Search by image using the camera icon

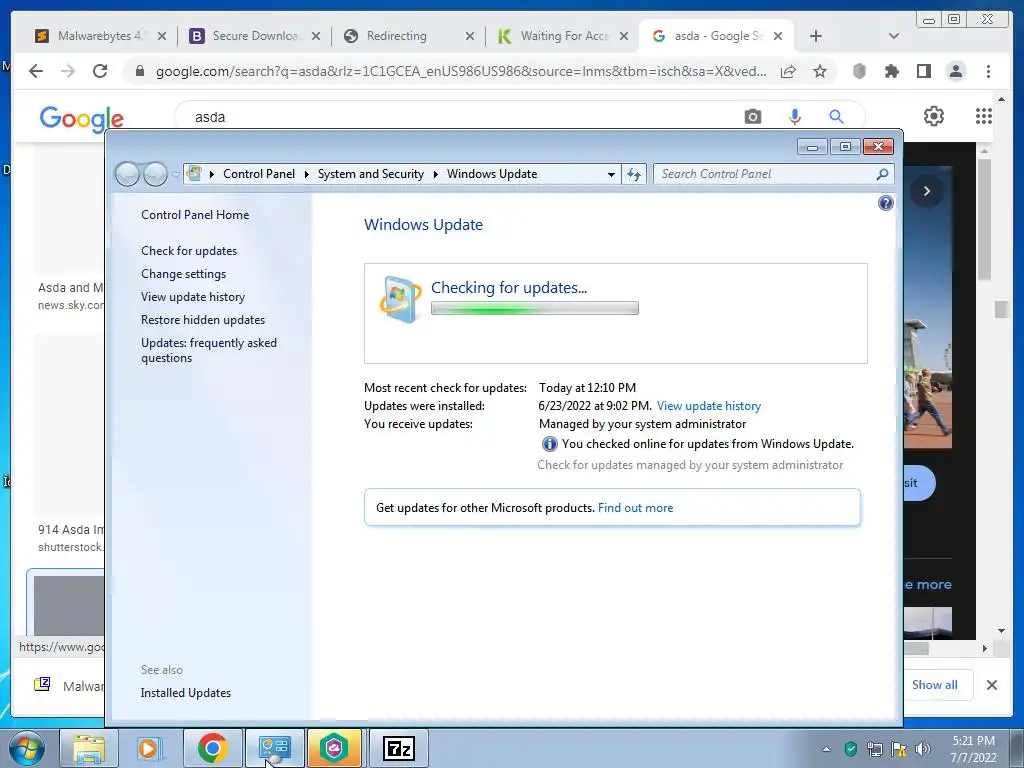(753, 117)
